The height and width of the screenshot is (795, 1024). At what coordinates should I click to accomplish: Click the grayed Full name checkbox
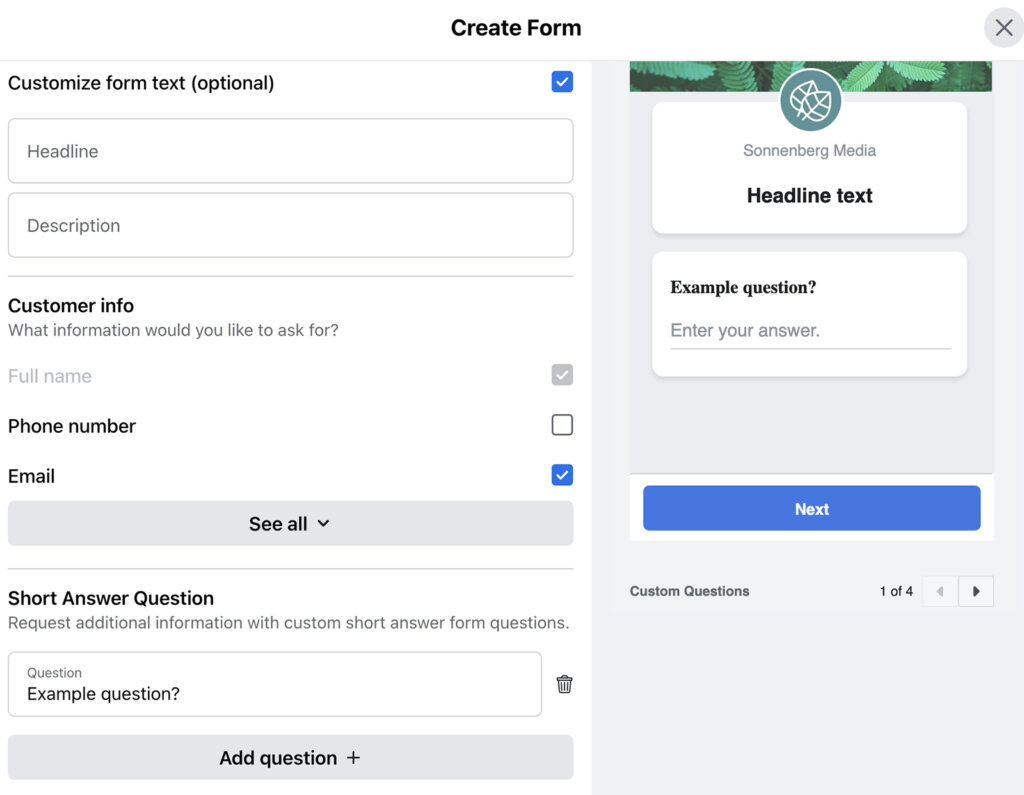562,375
